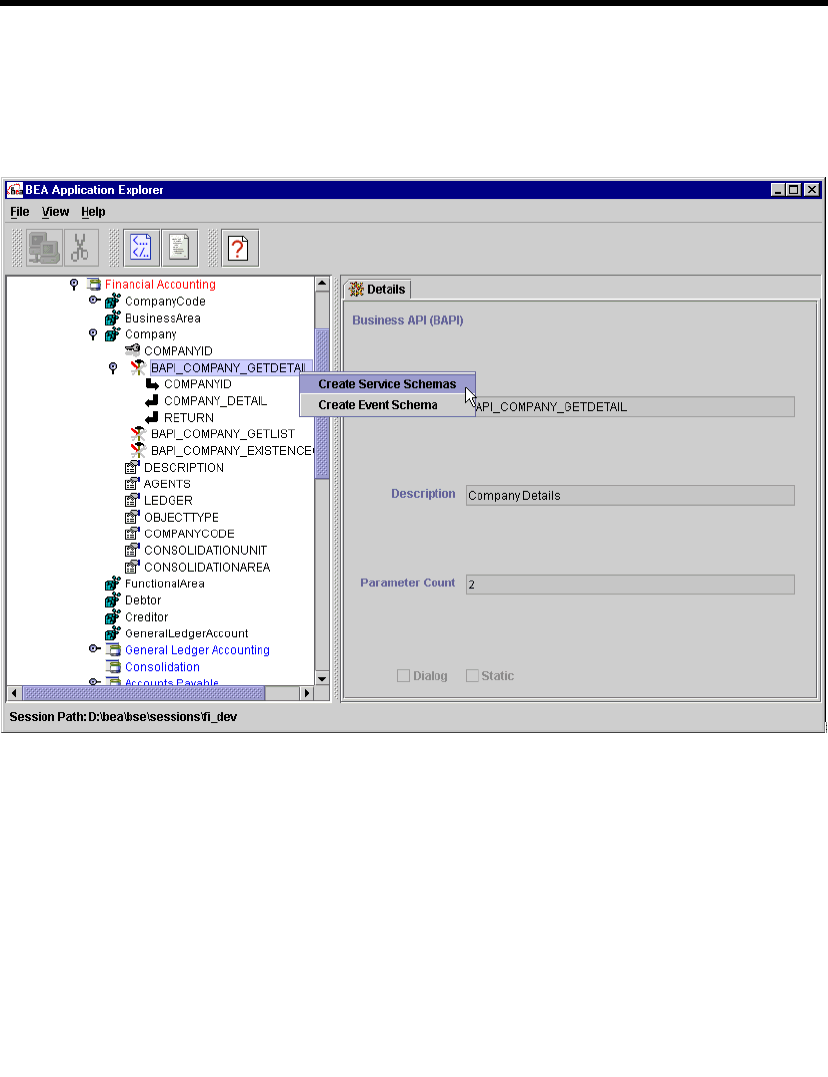Click the BAPI_COMPANY_GETLIST method icon
This screenshot has height=1077, width=828.
139,433
